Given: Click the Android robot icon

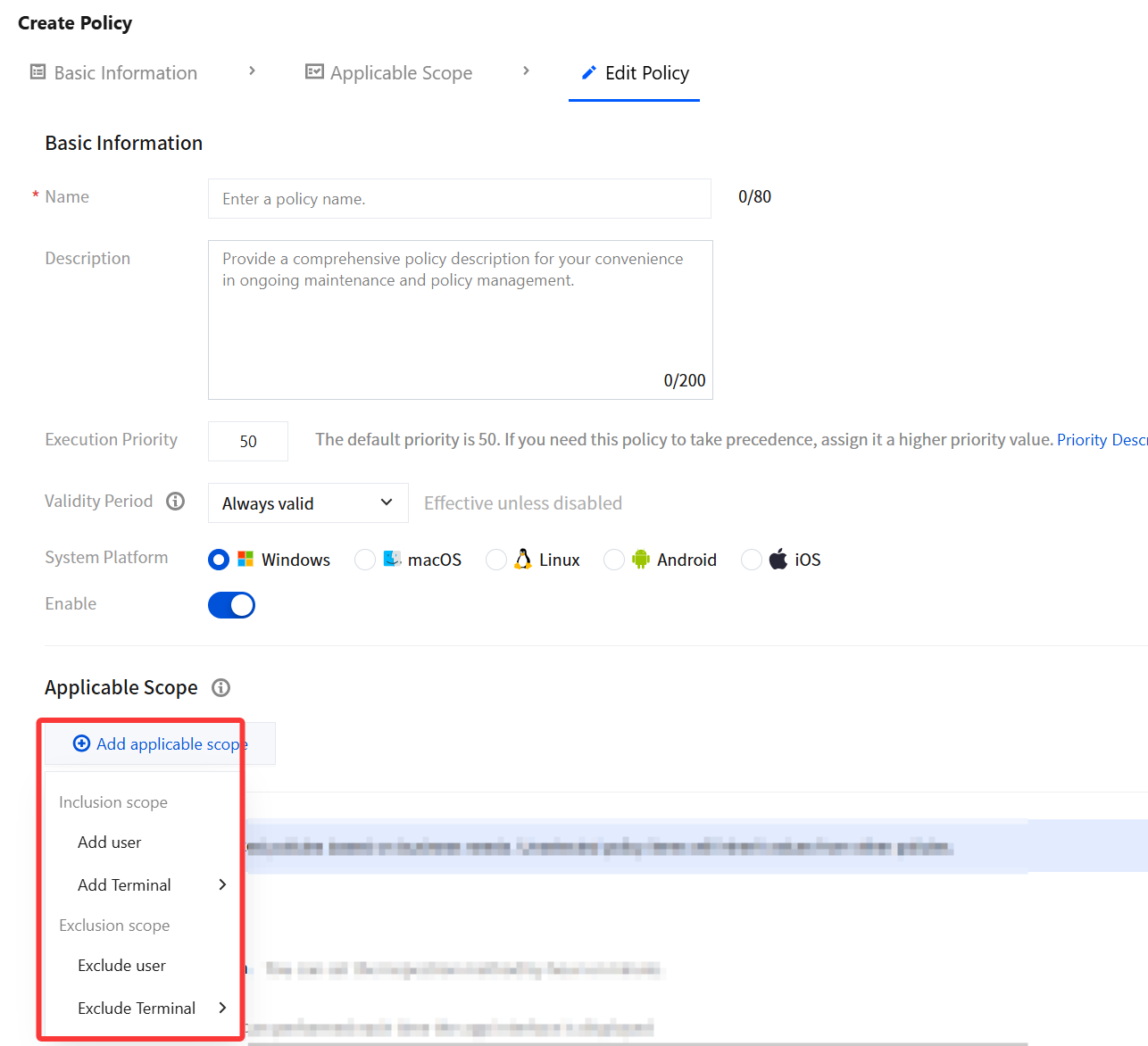Looking at the screenshot, I should coord(641,559).
